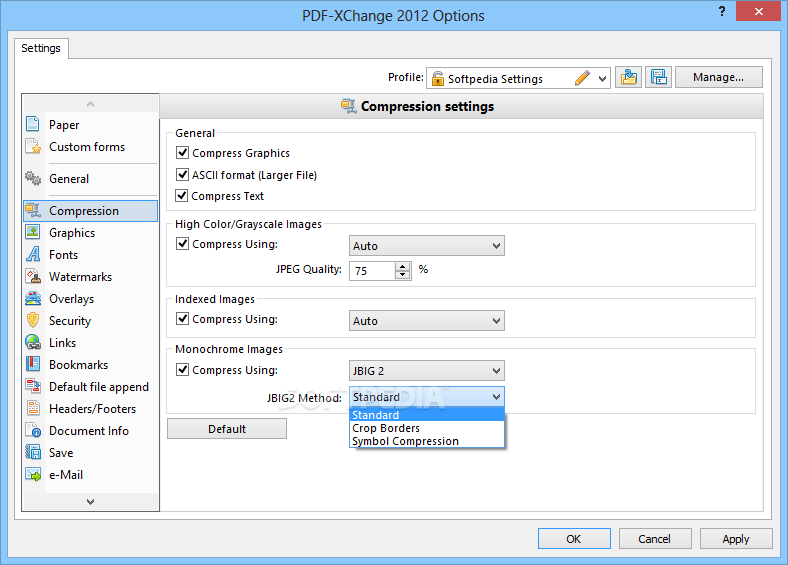
Task: Click the sidebar scroll up chevron
Action: [90, 104]
